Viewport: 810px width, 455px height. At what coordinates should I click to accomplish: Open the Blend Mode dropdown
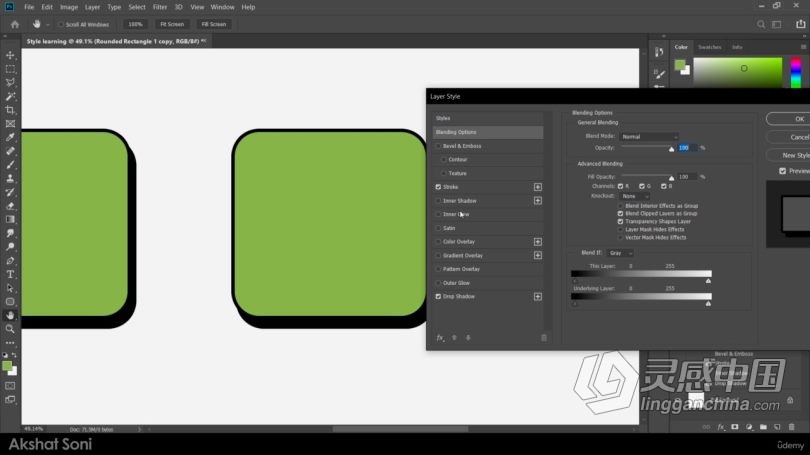(x=649, y=136)
